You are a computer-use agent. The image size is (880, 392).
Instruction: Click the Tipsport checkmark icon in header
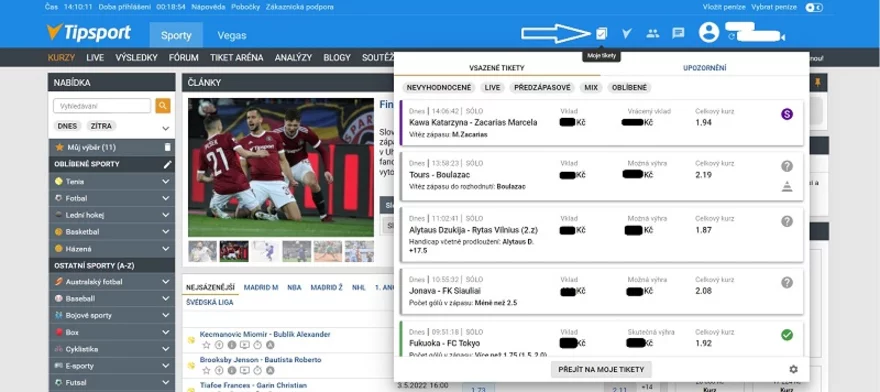pos(626,34)
